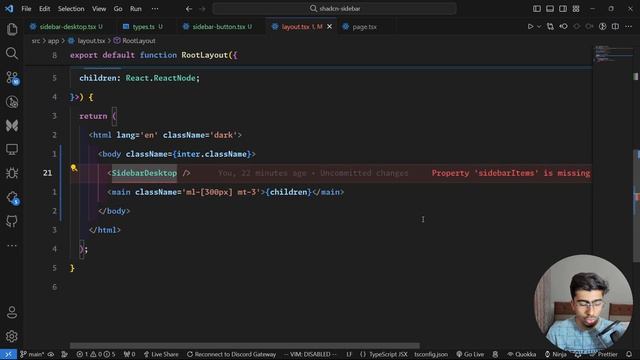Open the Explorer view in activity bar
This screenshot has height=360, width=640.
[12, 29]
